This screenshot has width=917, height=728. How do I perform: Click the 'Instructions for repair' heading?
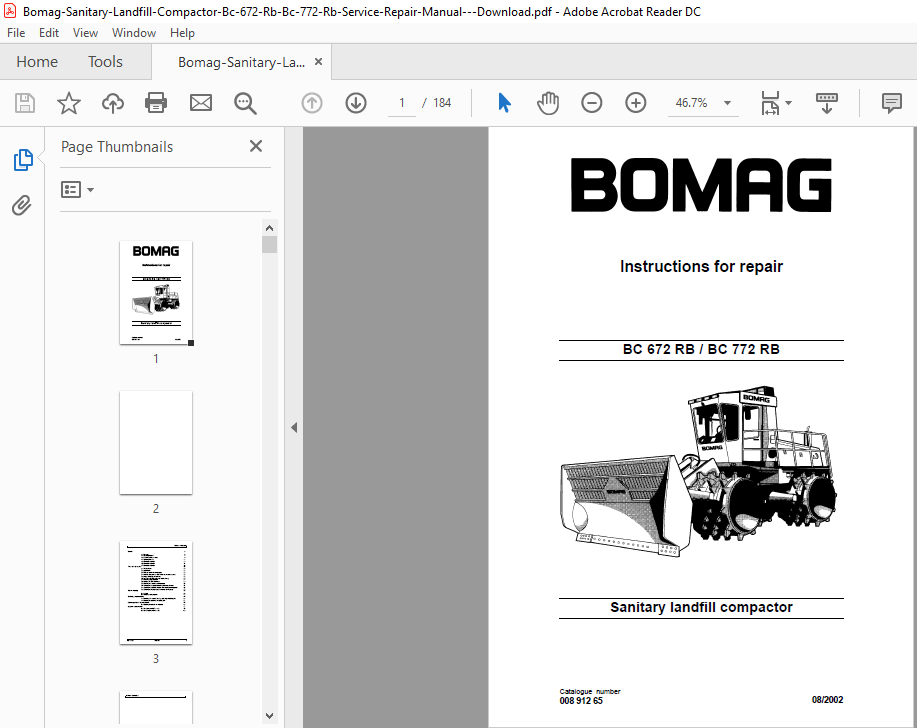pos(701,266)
